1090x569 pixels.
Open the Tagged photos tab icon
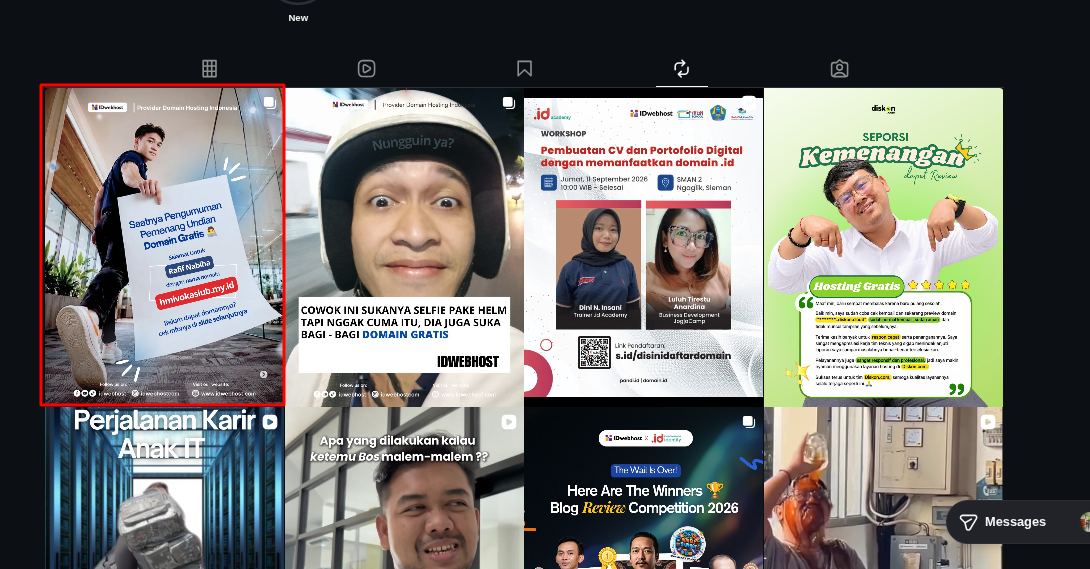(839, 69)
